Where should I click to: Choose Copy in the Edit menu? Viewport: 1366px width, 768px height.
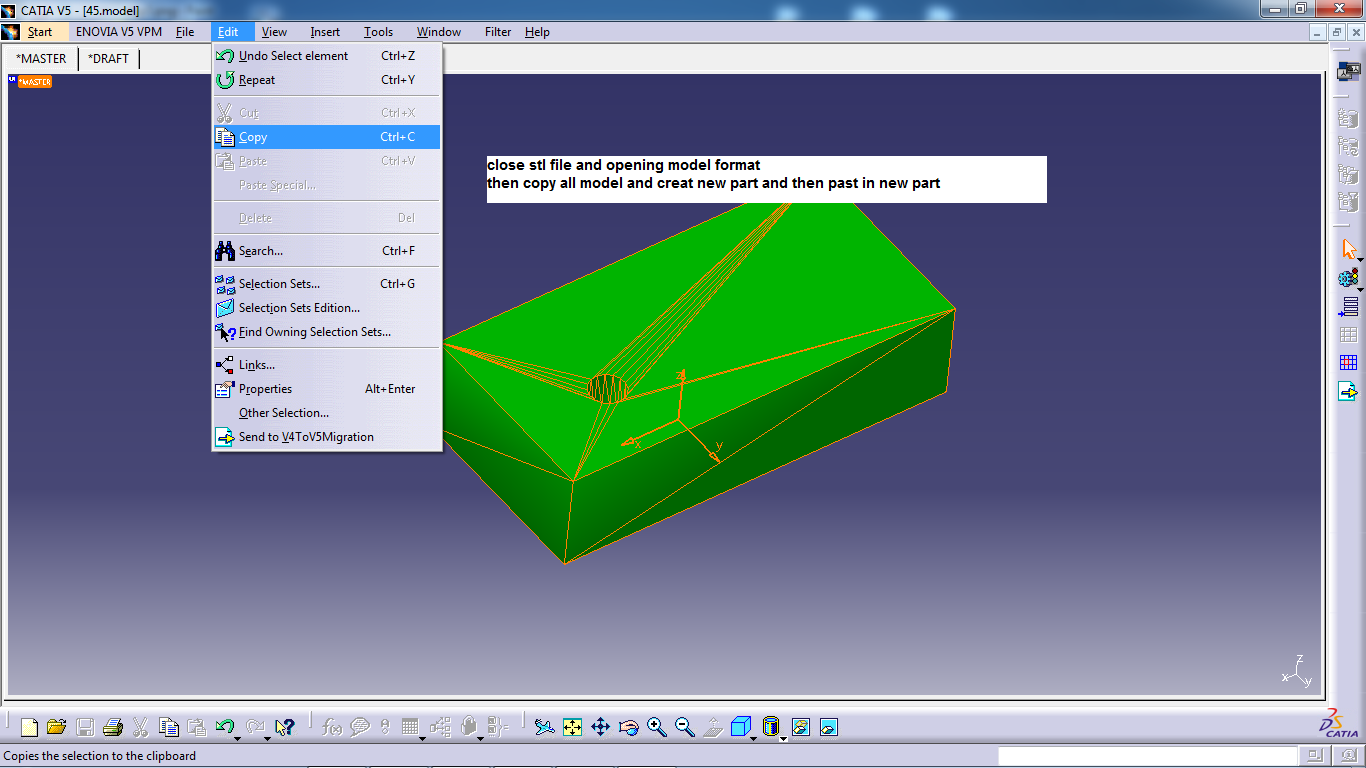click(x=326, y=137)
